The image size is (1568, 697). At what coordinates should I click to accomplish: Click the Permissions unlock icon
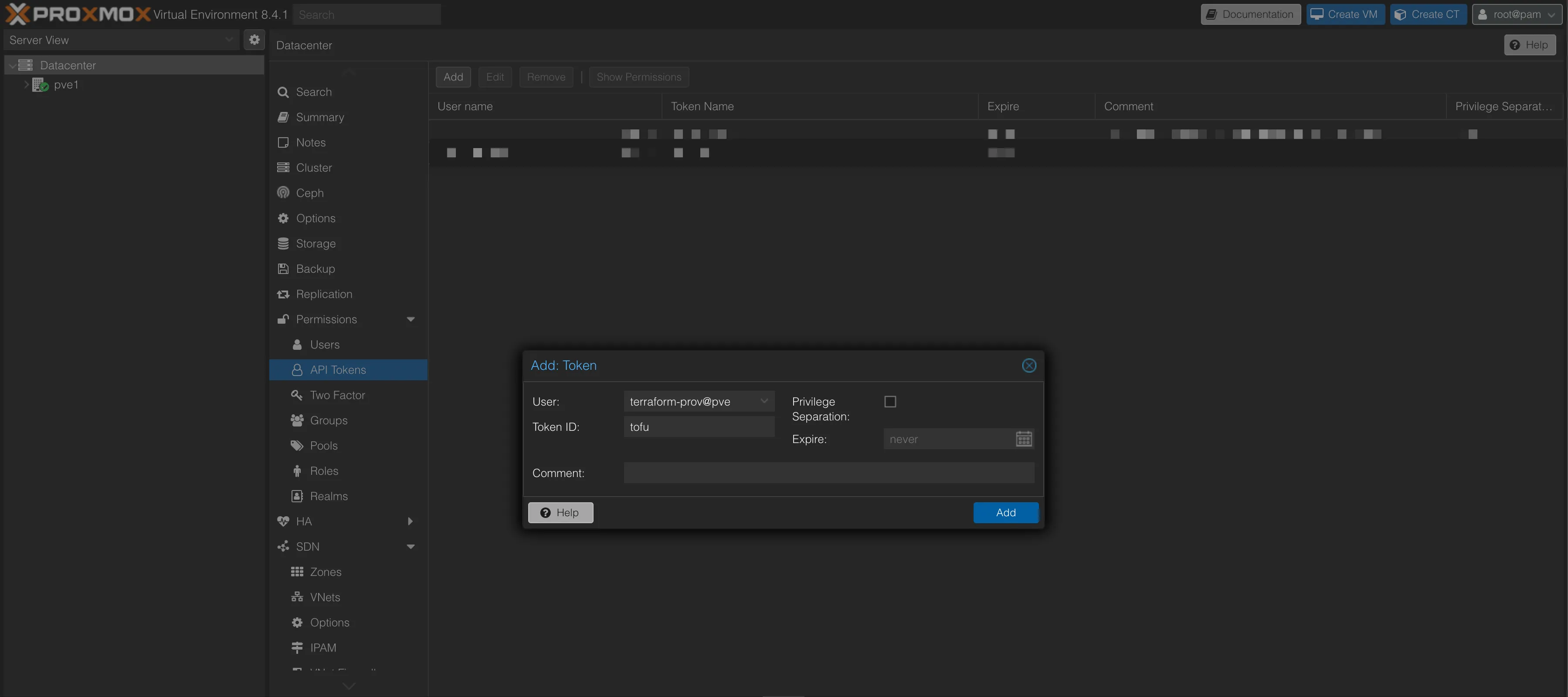tap(283, 319)
